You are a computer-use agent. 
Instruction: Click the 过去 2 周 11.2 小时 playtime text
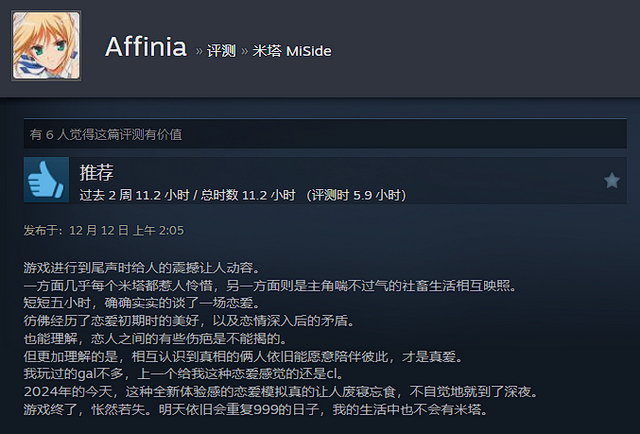pyautogui.click(x=135, y=195)
